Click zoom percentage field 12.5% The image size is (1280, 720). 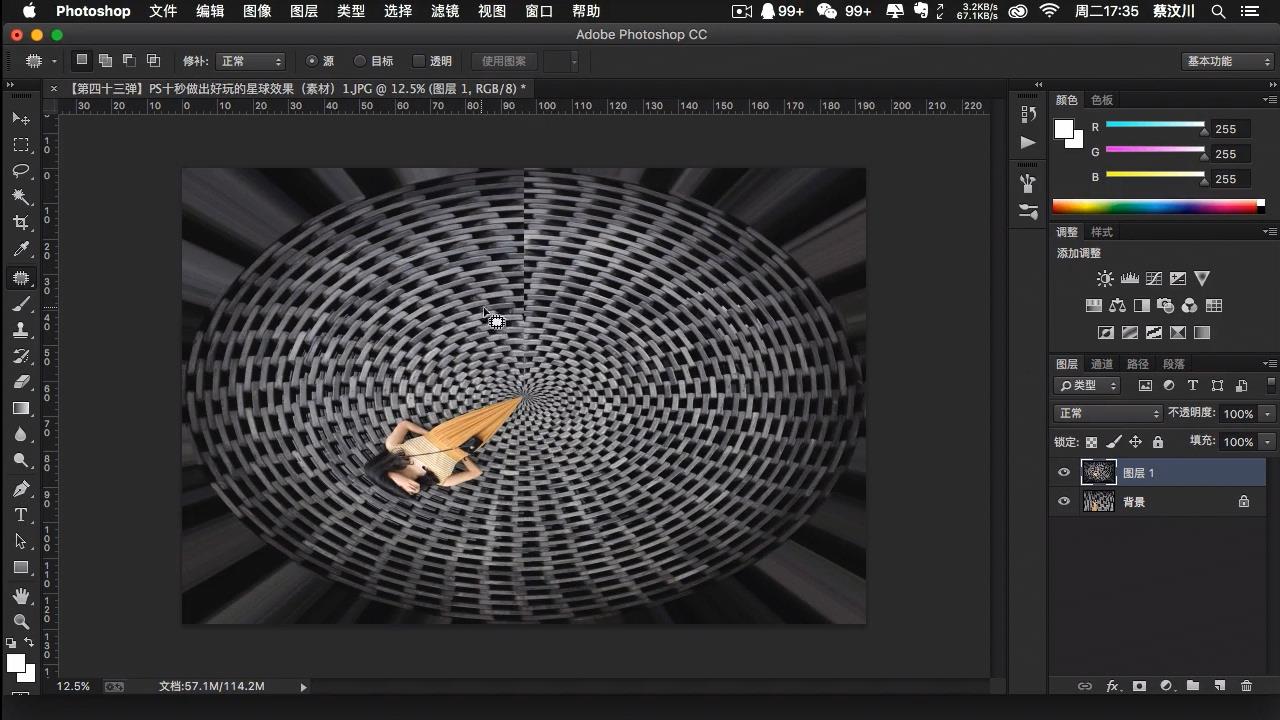click(73, 687)
